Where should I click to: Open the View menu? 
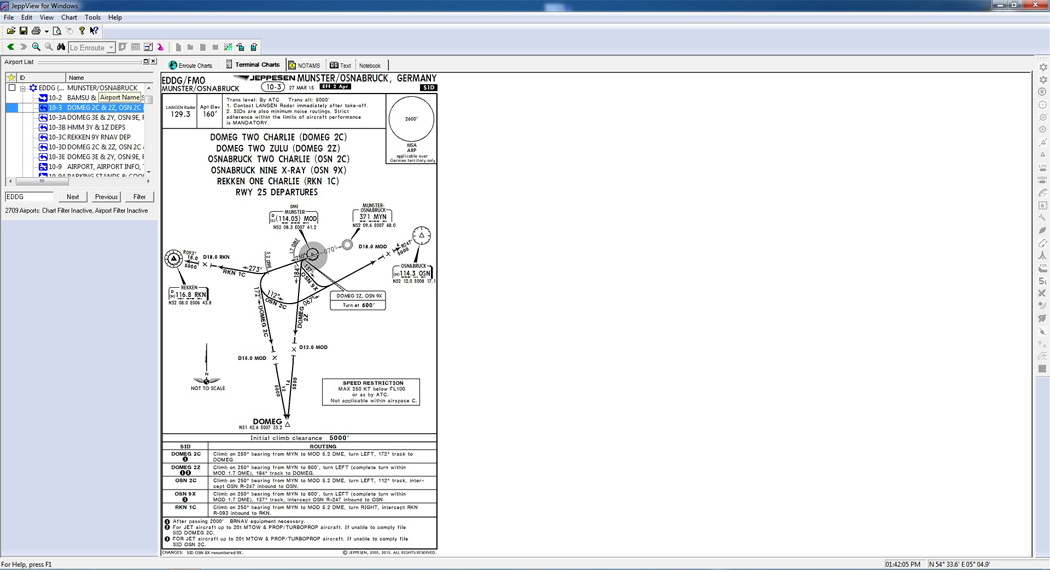[47, 17]
